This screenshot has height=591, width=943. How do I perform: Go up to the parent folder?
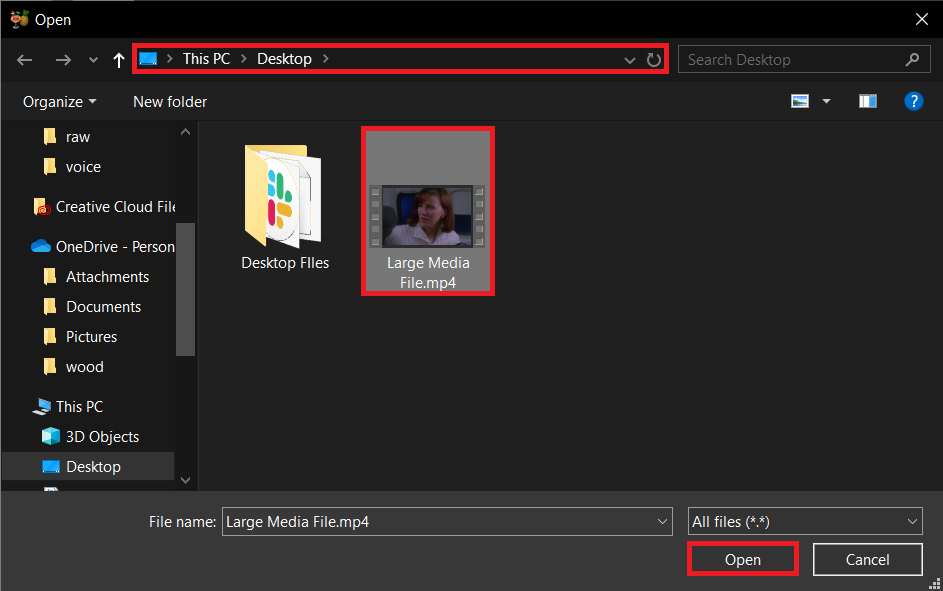click(118, 59)
